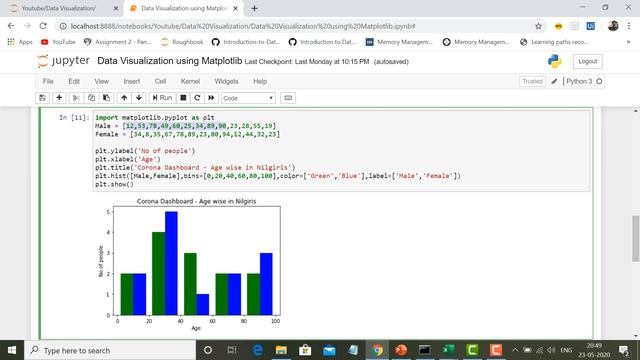Open a new browser tab

click(x=254, y=8)
